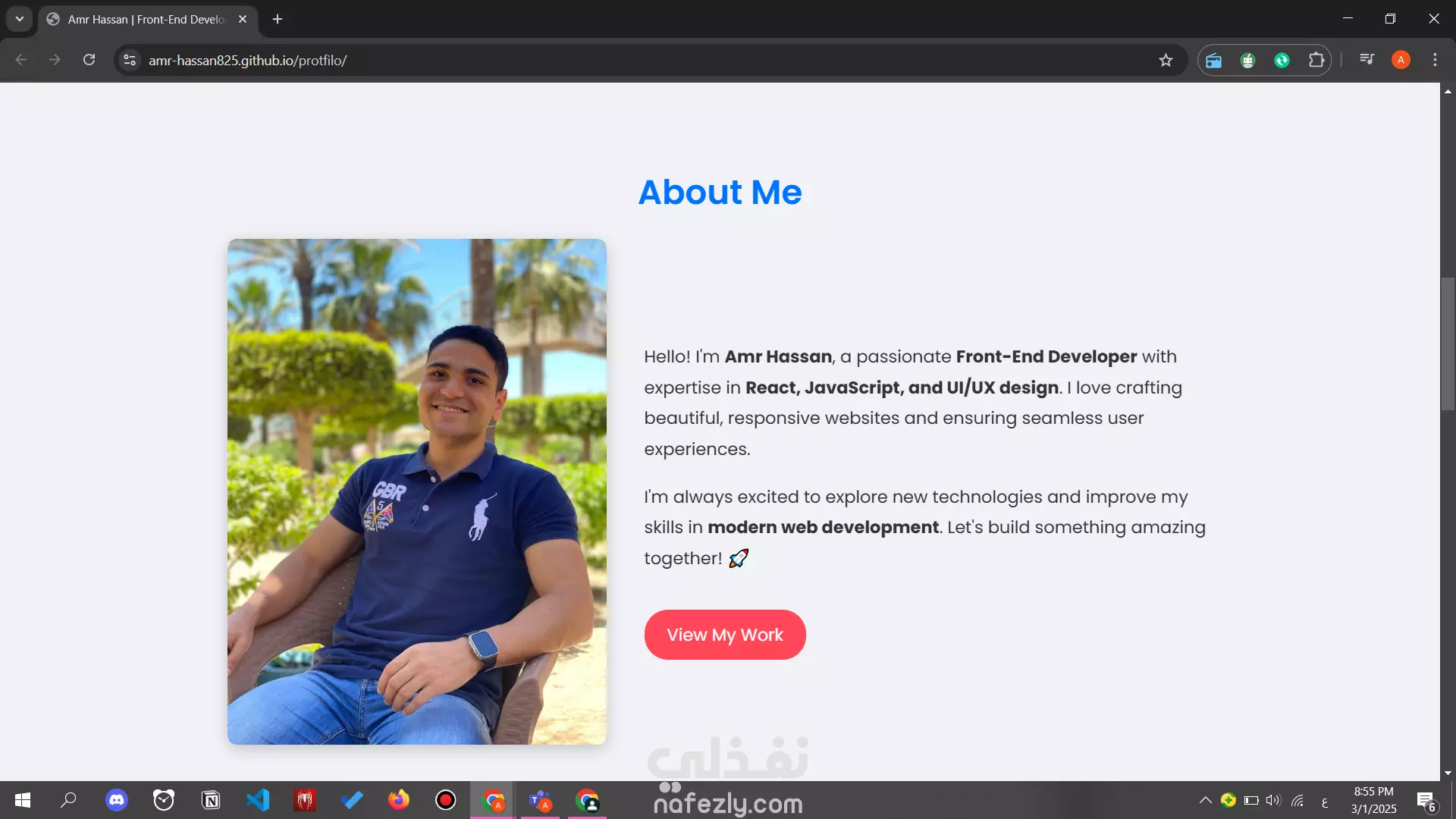1456x819 pixels.
Task: Open the media controls icon
Action: coord(1367,60)
